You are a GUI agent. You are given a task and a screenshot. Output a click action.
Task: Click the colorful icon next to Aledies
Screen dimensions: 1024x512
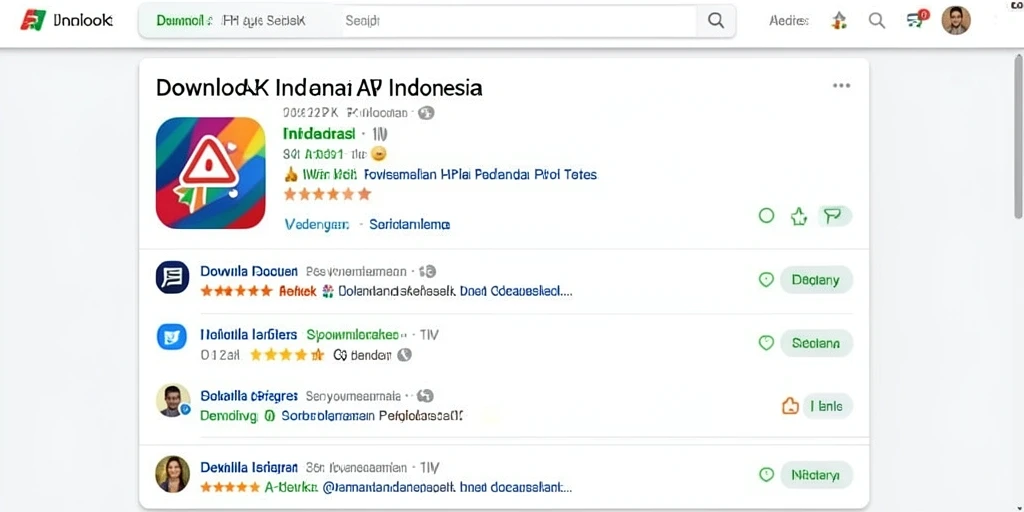click(839, 21)
